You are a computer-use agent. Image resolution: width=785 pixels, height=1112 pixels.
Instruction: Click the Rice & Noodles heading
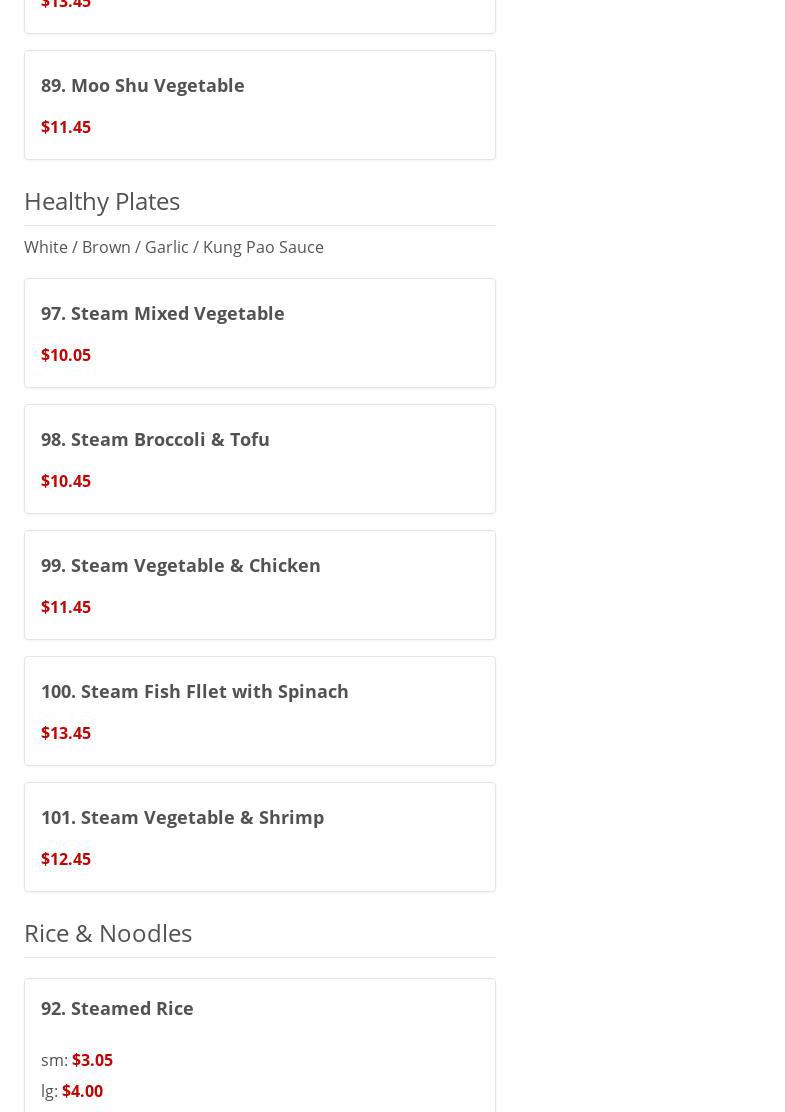pyautogui.click(x=108, y=933)
